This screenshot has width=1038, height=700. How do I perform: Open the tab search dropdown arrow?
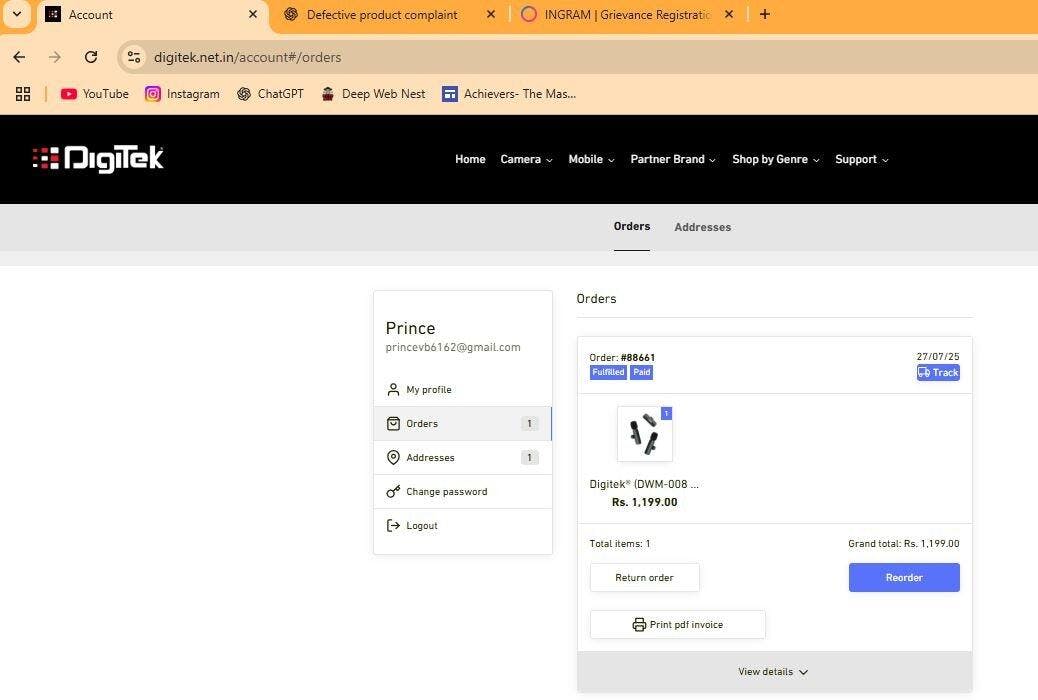[17, 14]
